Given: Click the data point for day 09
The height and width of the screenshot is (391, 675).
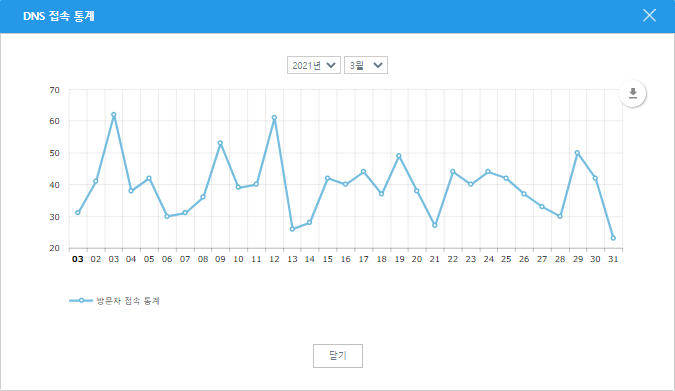Looking at the screenshot, I should pyautogui.click(x=220, y=143).
